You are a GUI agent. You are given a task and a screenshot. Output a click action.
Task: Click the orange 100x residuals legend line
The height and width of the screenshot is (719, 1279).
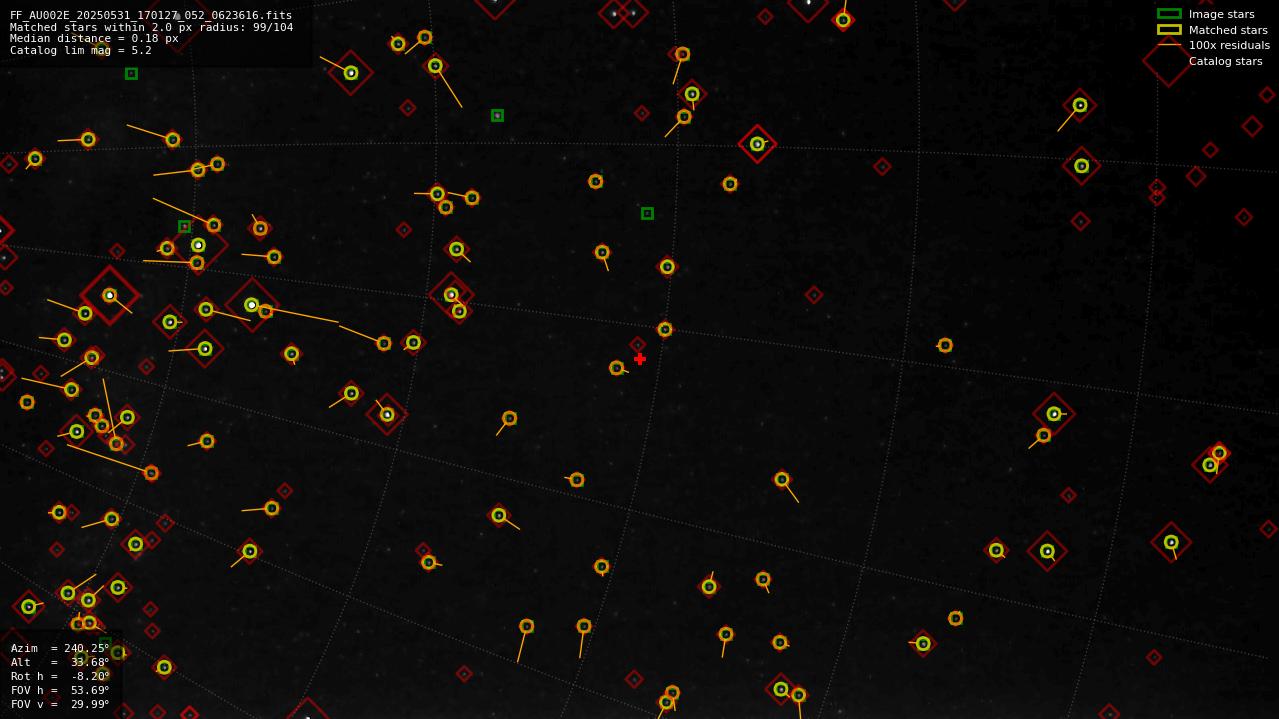[x=1169, y=45]
